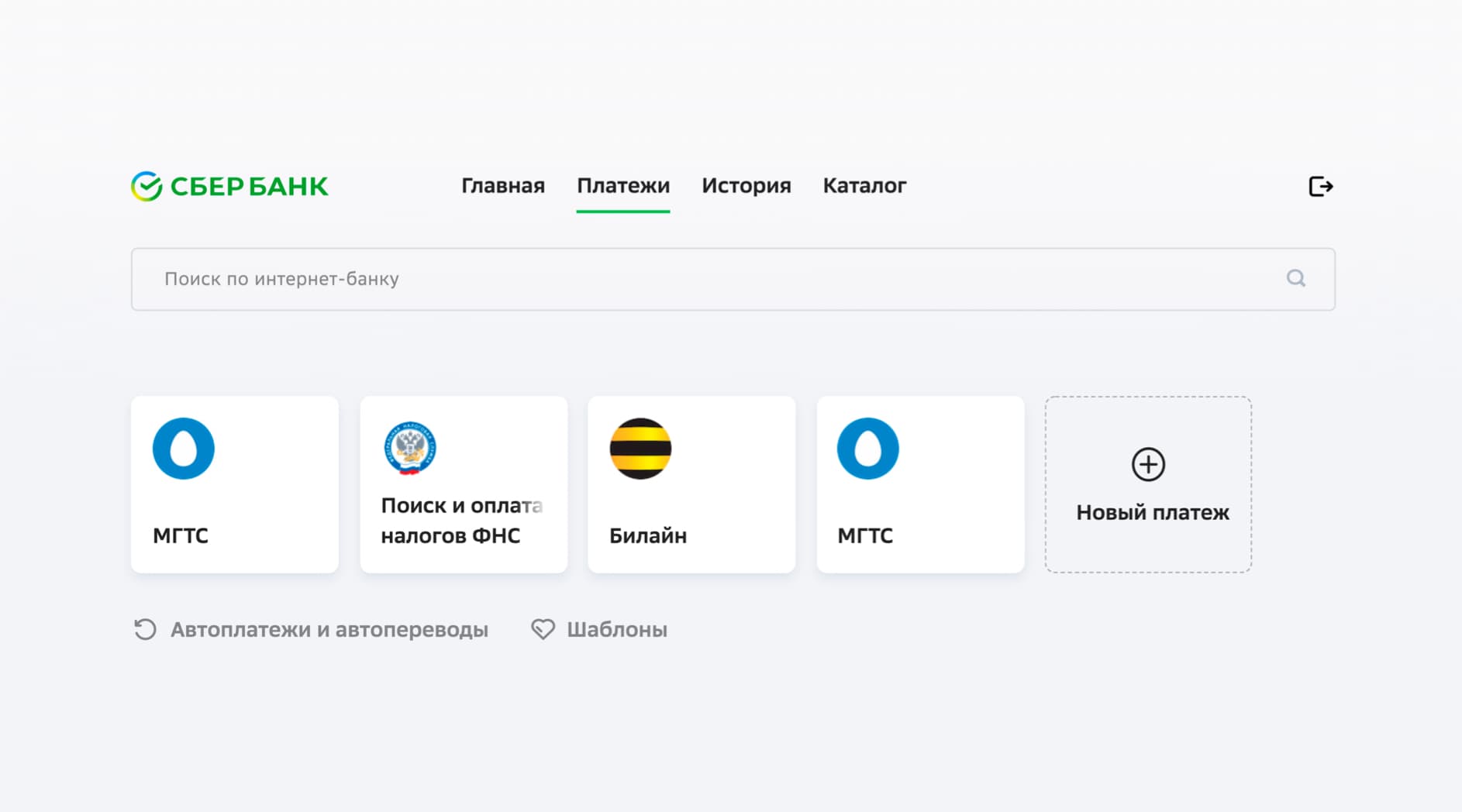Click the blue МГТС logo in the first card

[x=184, y=449]
